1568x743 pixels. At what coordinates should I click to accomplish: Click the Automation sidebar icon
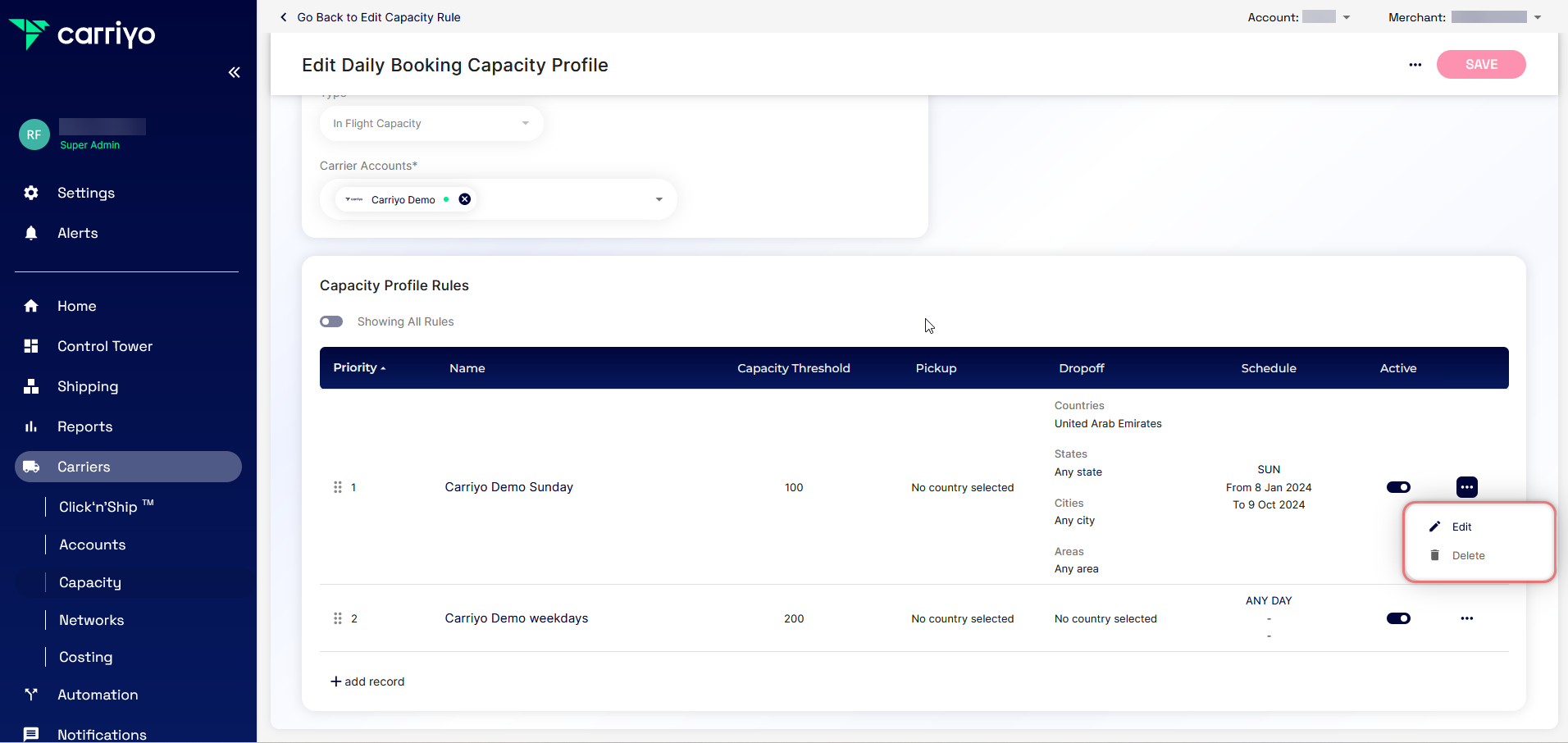[x=30, y=695]
